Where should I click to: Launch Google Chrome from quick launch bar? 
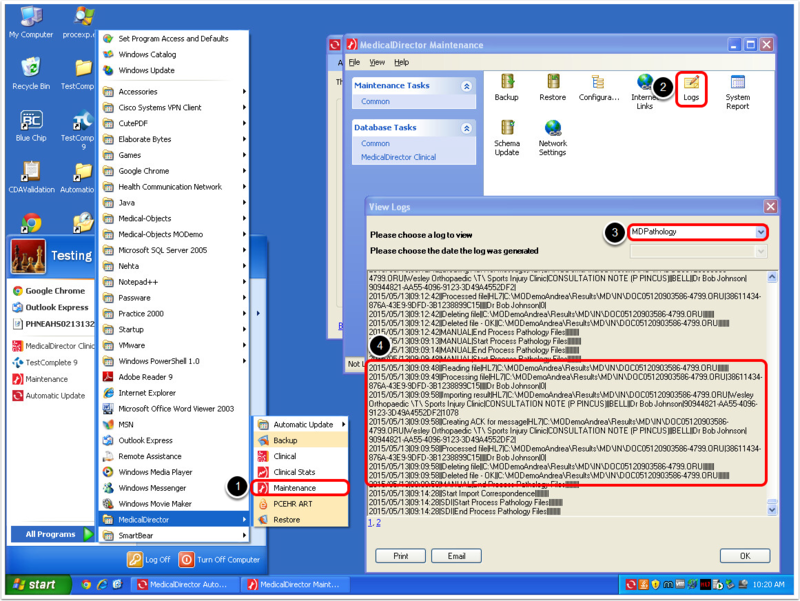point(86,585)
